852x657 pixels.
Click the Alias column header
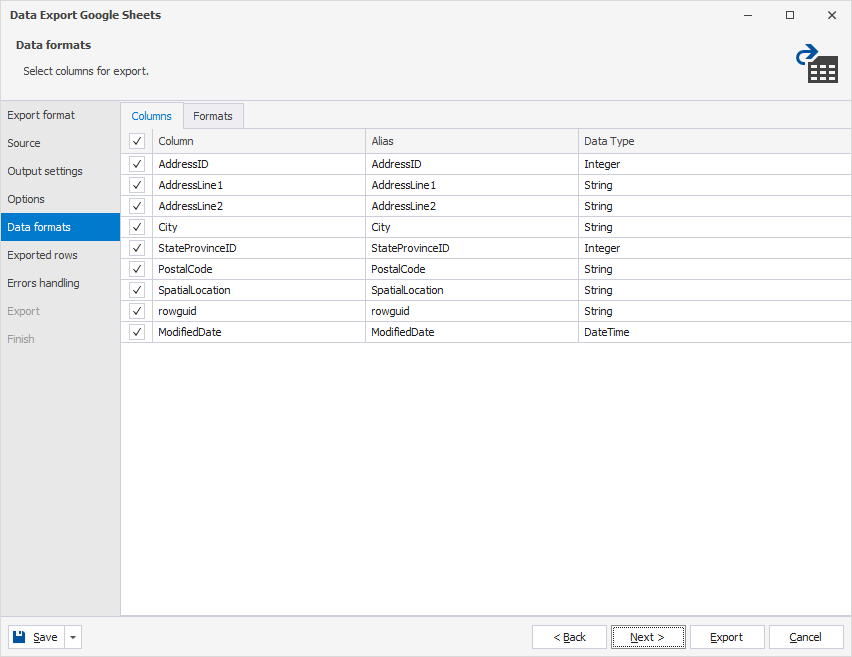pyautogui.click(x=472, y=141)
